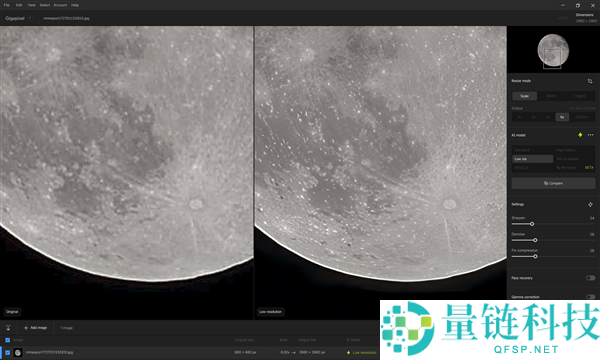Click the Dimensions readout at top right
This screenshot has width=600, height=360.
[586, 18]
